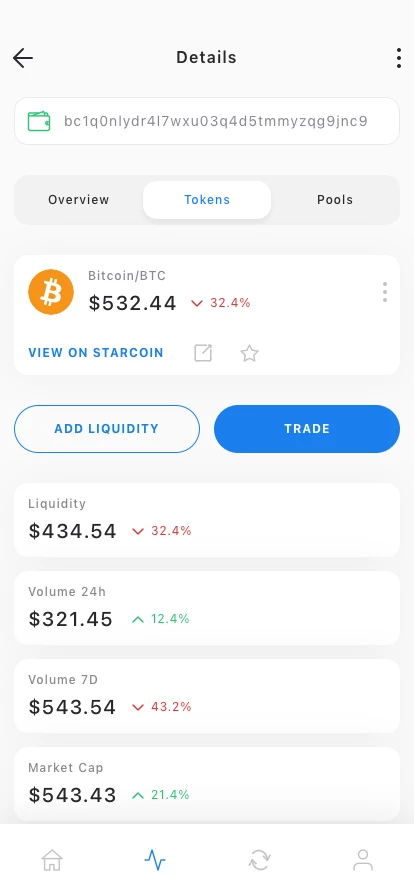
Task: Toggle the star favorite icon
Action: coord(249,353)
